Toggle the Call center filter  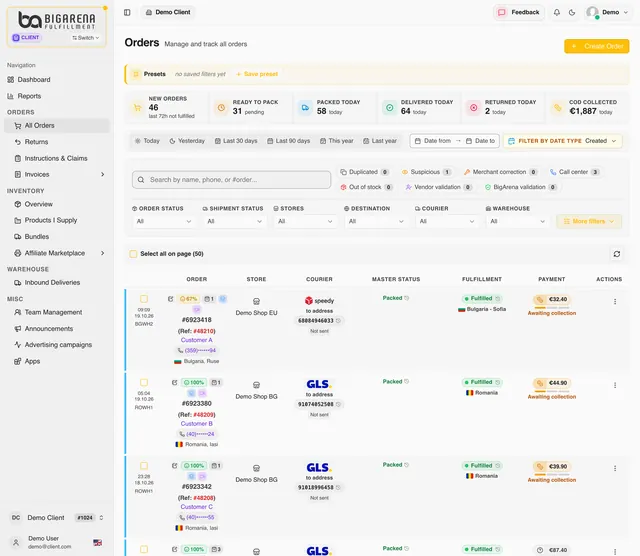[574, 172]
